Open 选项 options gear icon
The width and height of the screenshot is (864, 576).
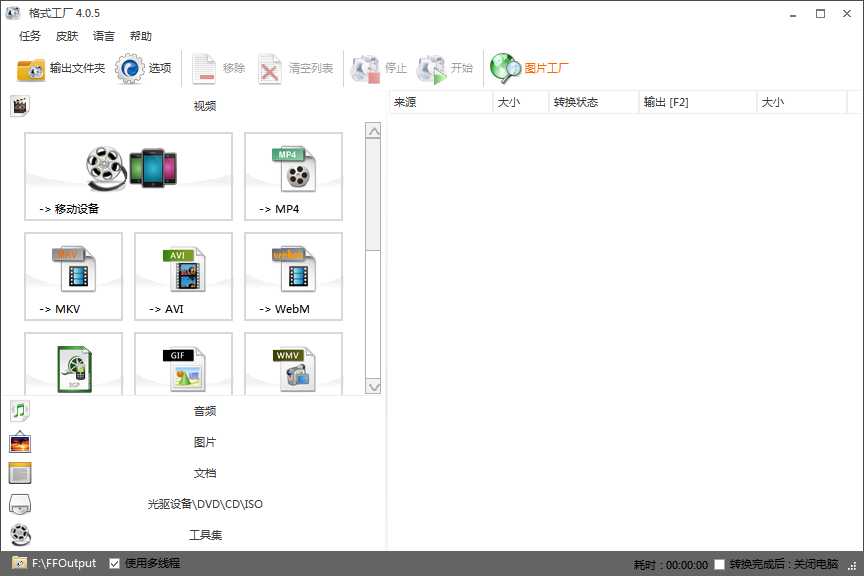pyautogui.click(x=129, y=69)
